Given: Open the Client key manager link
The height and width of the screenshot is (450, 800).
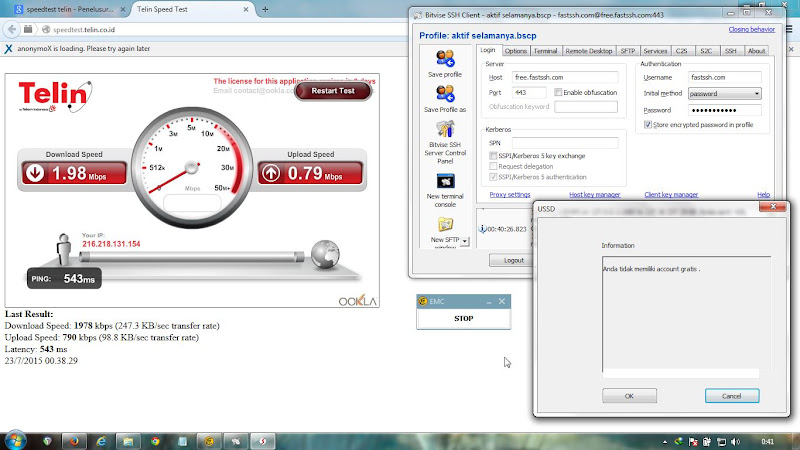Looking at the screenshot, I should click(671, 194).
